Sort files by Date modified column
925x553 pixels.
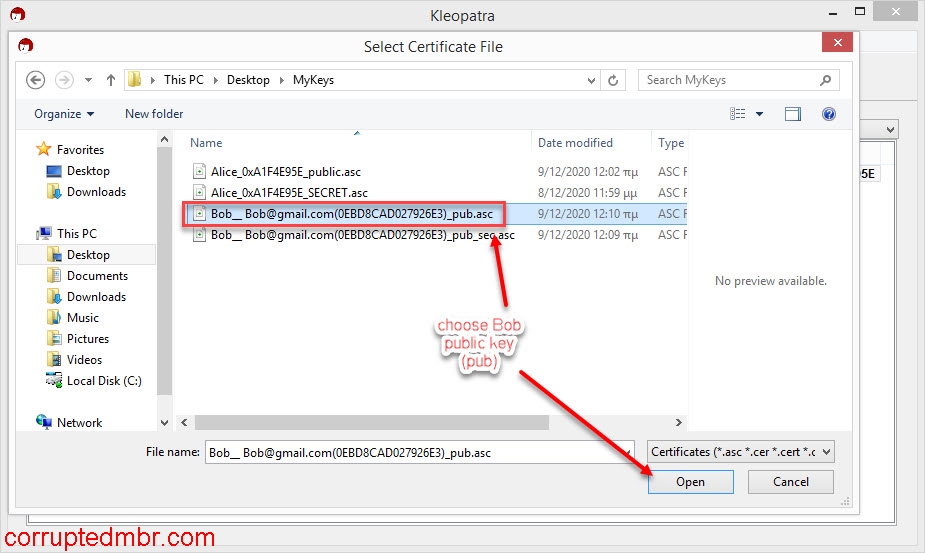(575, 143)
